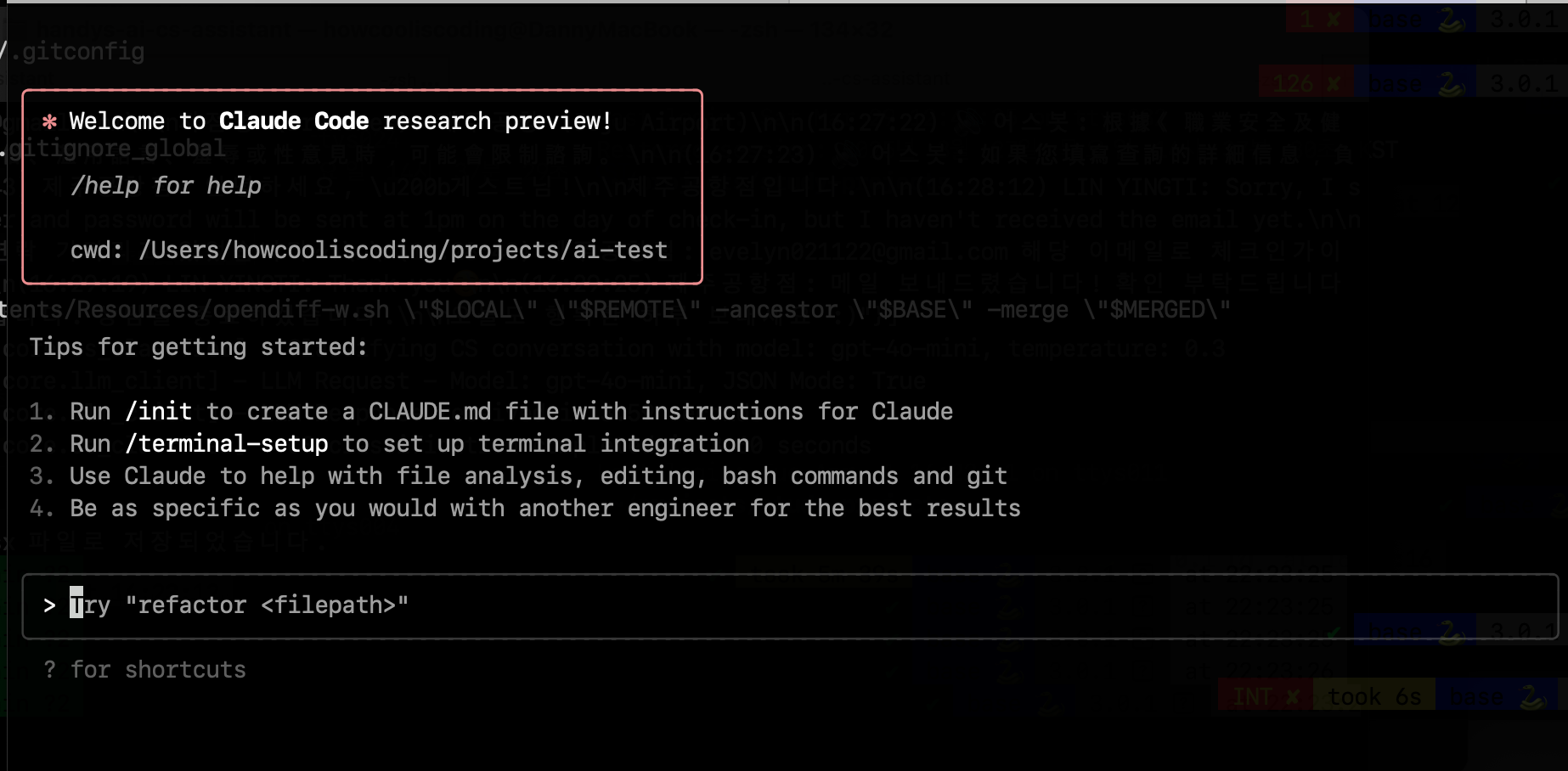
Task: Click the 3.0.1 version segment at top
Action: pyautogui.click(x=1525, y=19)
